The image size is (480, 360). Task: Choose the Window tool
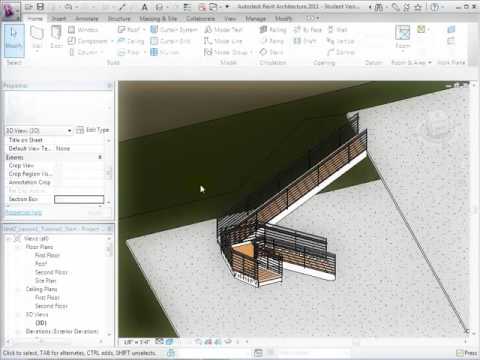83,30
